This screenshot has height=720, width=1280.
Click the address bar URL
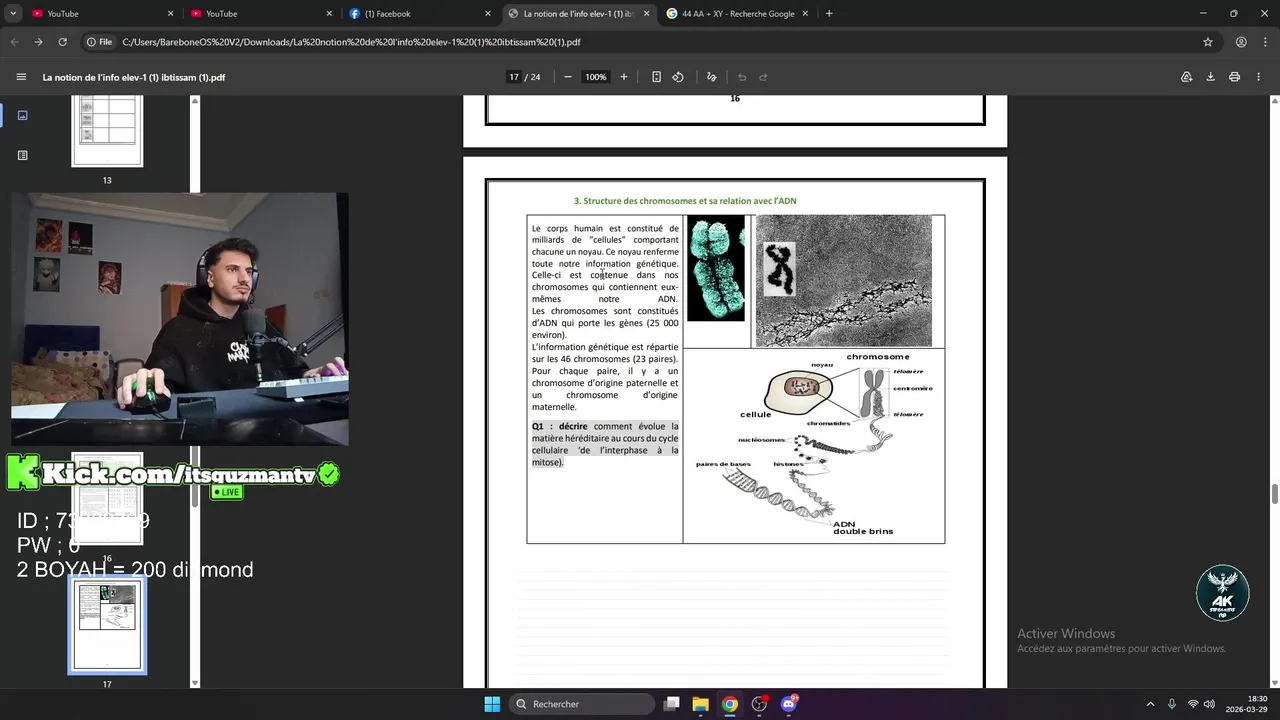pyautogui.click(x=351, y=42)
